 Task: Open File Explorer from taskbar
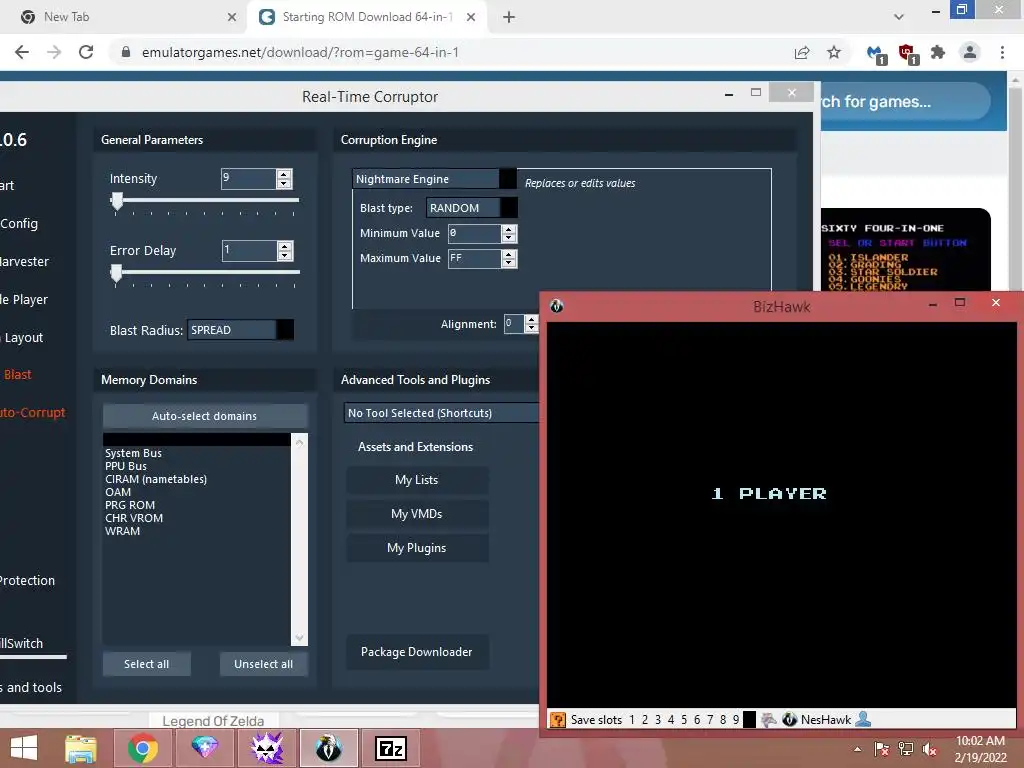(x=80, y=748)
